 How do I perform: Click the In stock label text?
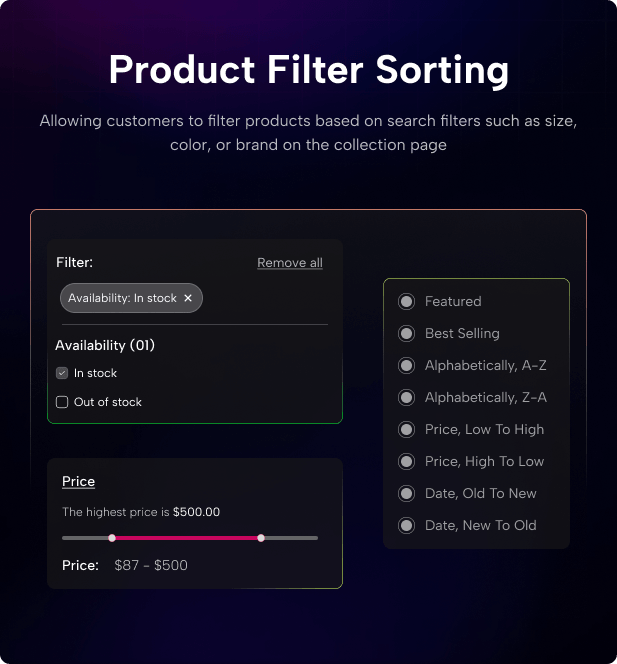pos(95,373)
